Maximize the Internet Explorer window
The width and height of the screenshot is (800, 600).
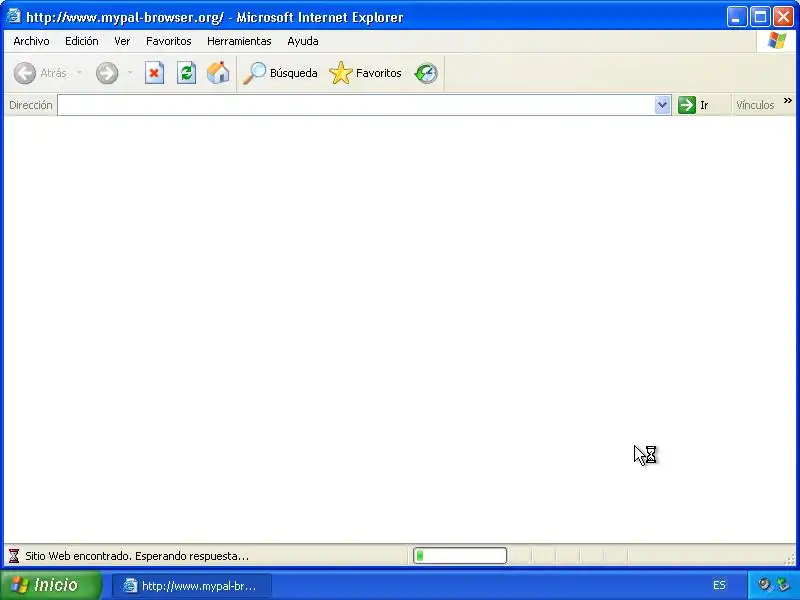[760, 17]
